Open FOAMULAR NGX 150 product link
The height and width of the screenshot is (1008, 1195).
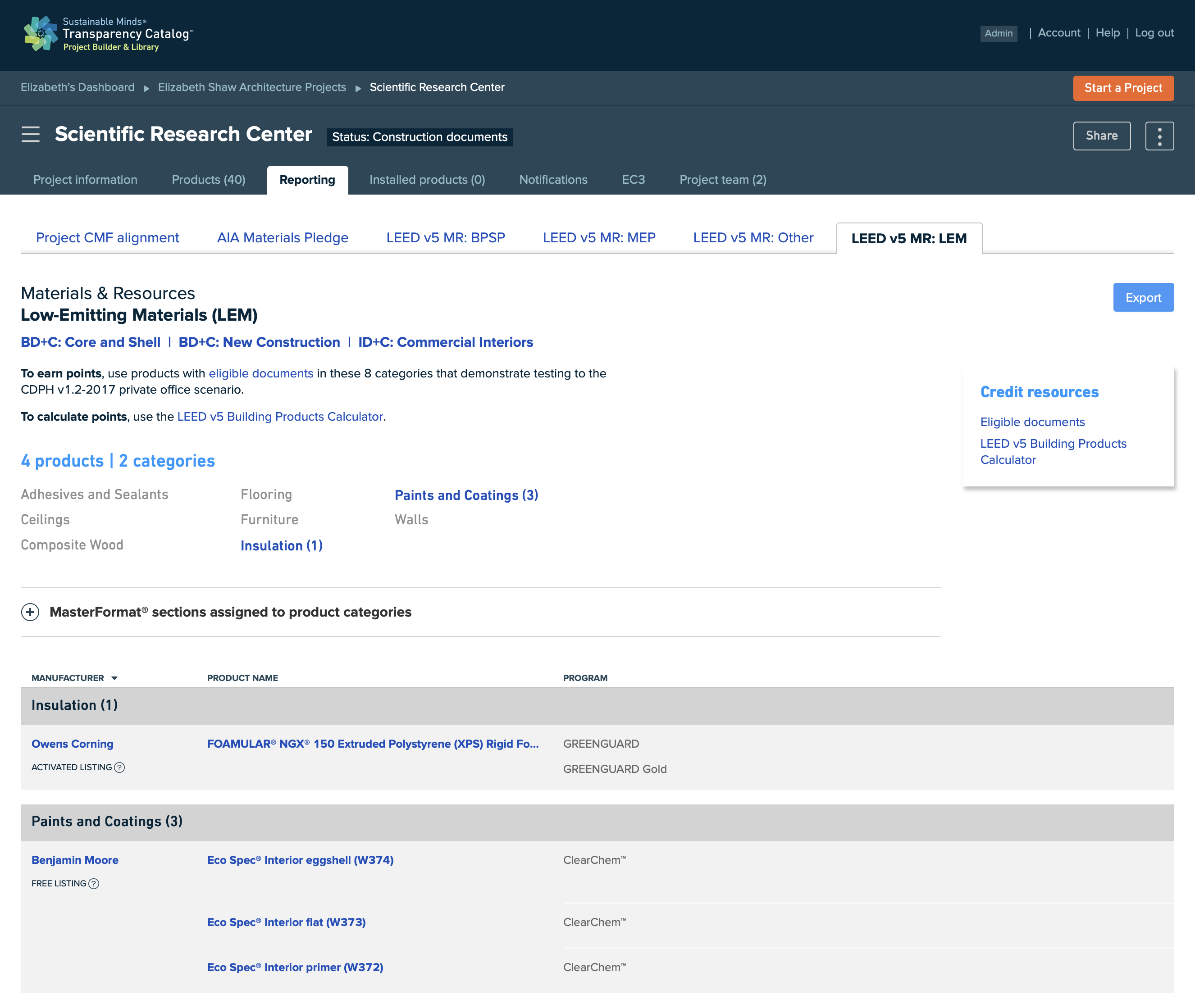[373, 744]
